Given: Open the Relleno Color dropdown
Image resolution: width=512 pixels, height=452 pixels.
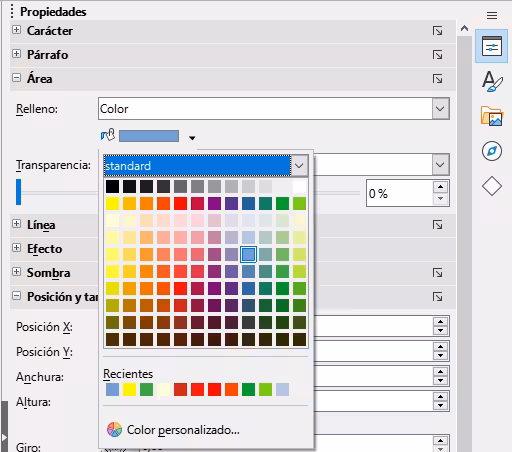Looking at the screenshot, I should 440,109.
